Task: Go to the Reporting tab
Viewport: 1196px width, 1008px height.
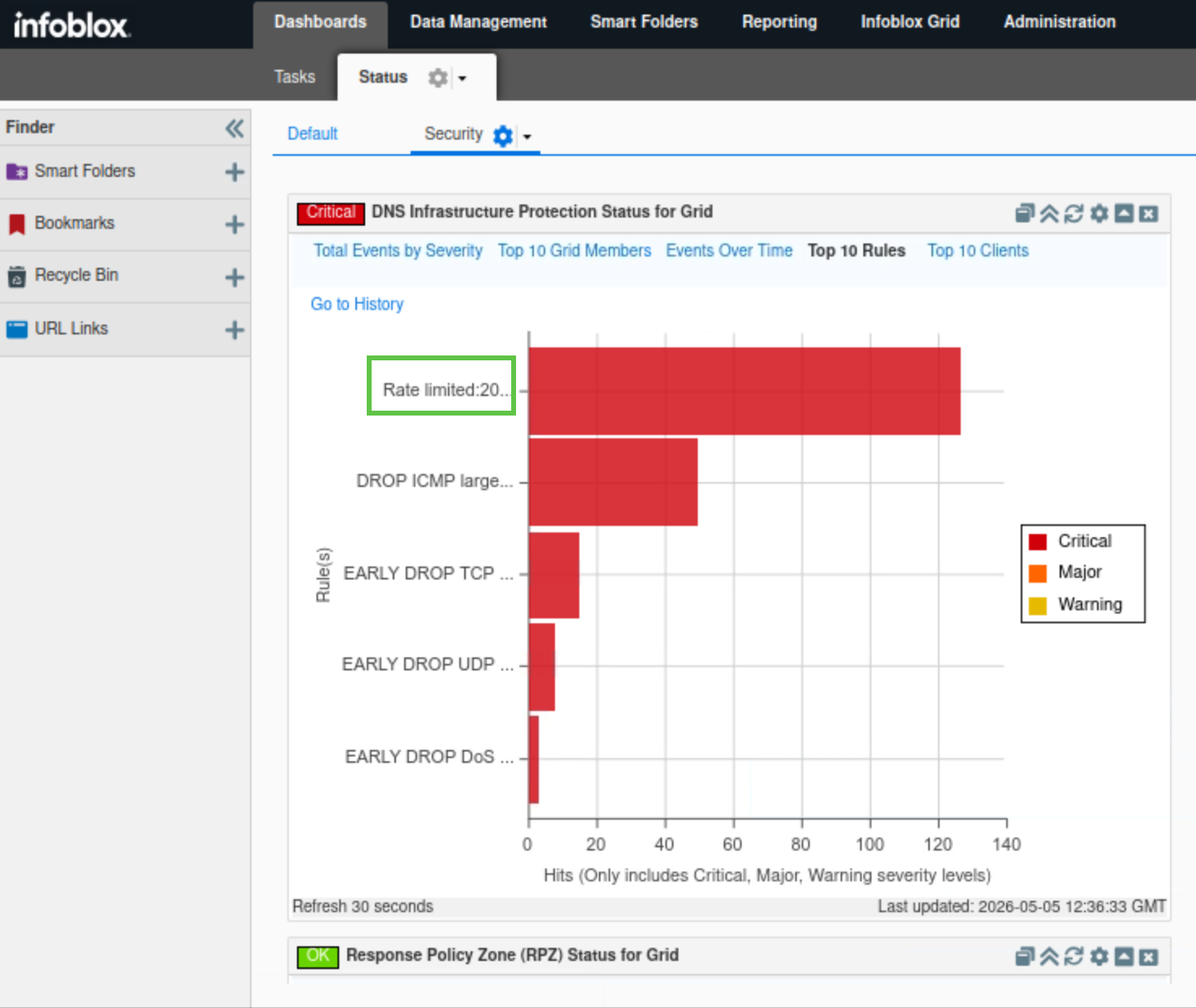Action: point(780,23)
